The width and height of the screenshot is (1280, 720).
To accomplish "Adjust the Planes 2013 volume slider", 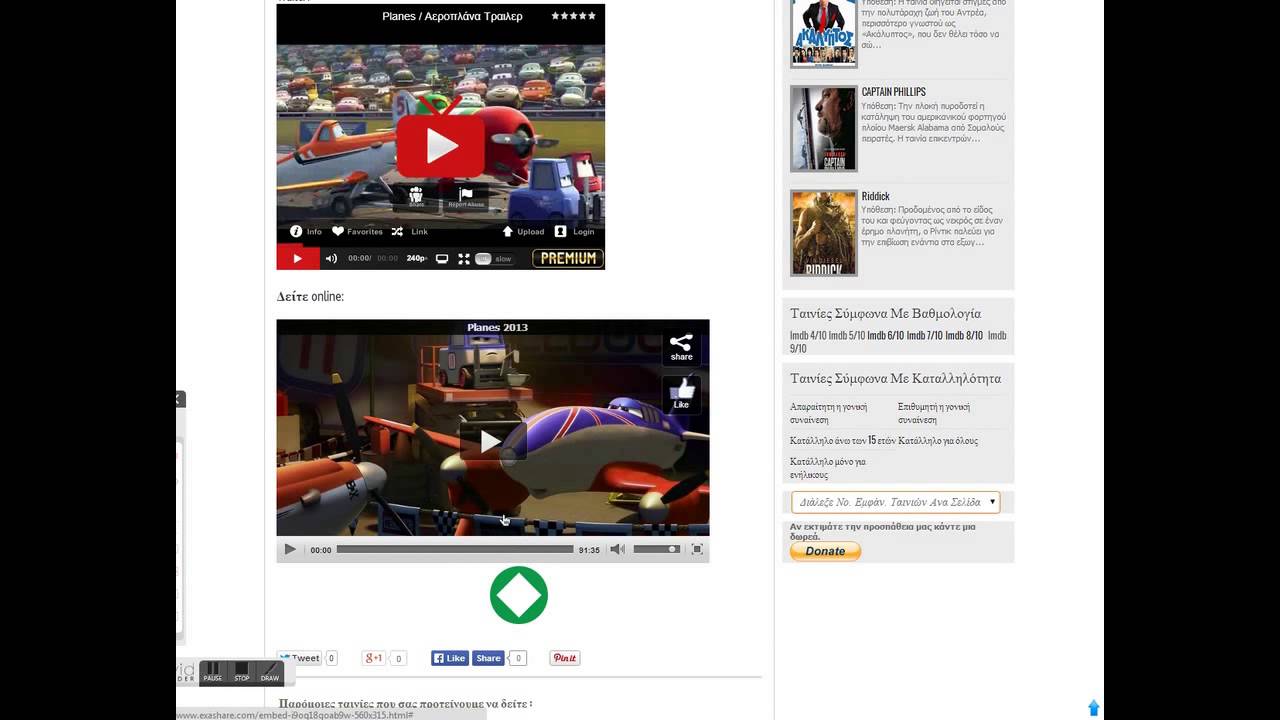I will click(657, 549).
